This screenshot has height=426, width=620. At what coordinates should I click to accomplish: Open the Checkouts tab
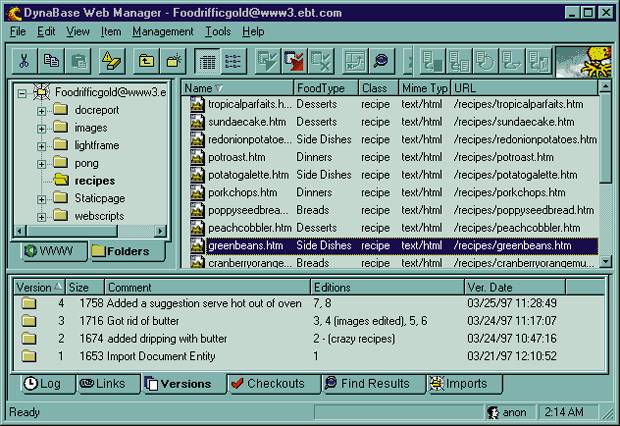click(274, 383)
